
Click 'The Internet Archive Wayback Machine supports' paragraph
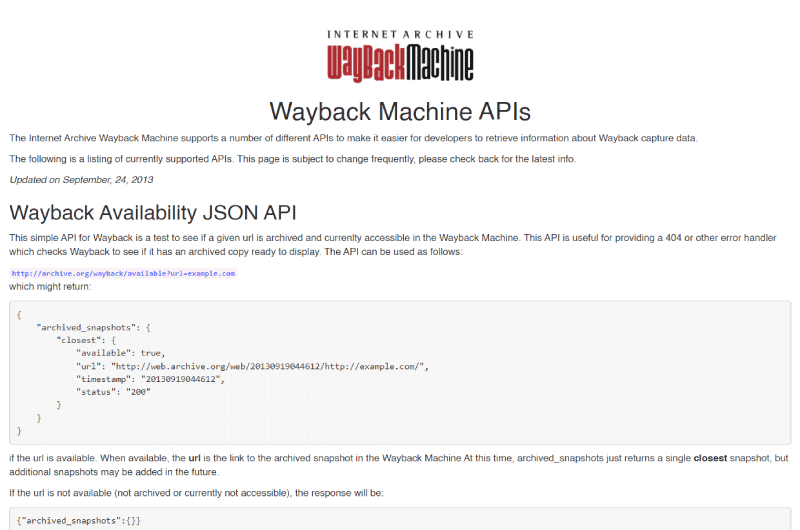[x=353, y=138]
